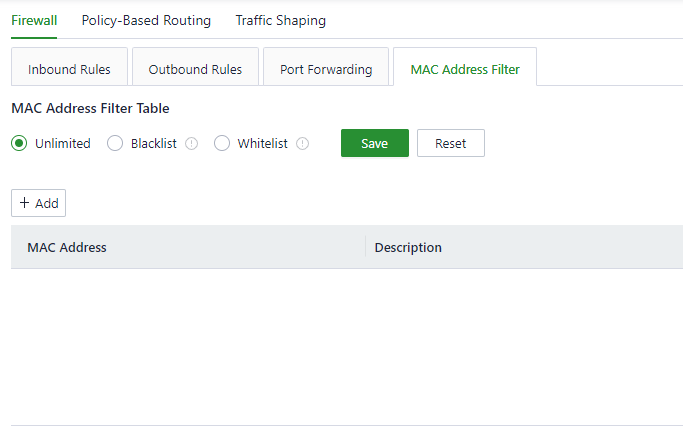Enable the Whitelist radio option

[222, 144]
